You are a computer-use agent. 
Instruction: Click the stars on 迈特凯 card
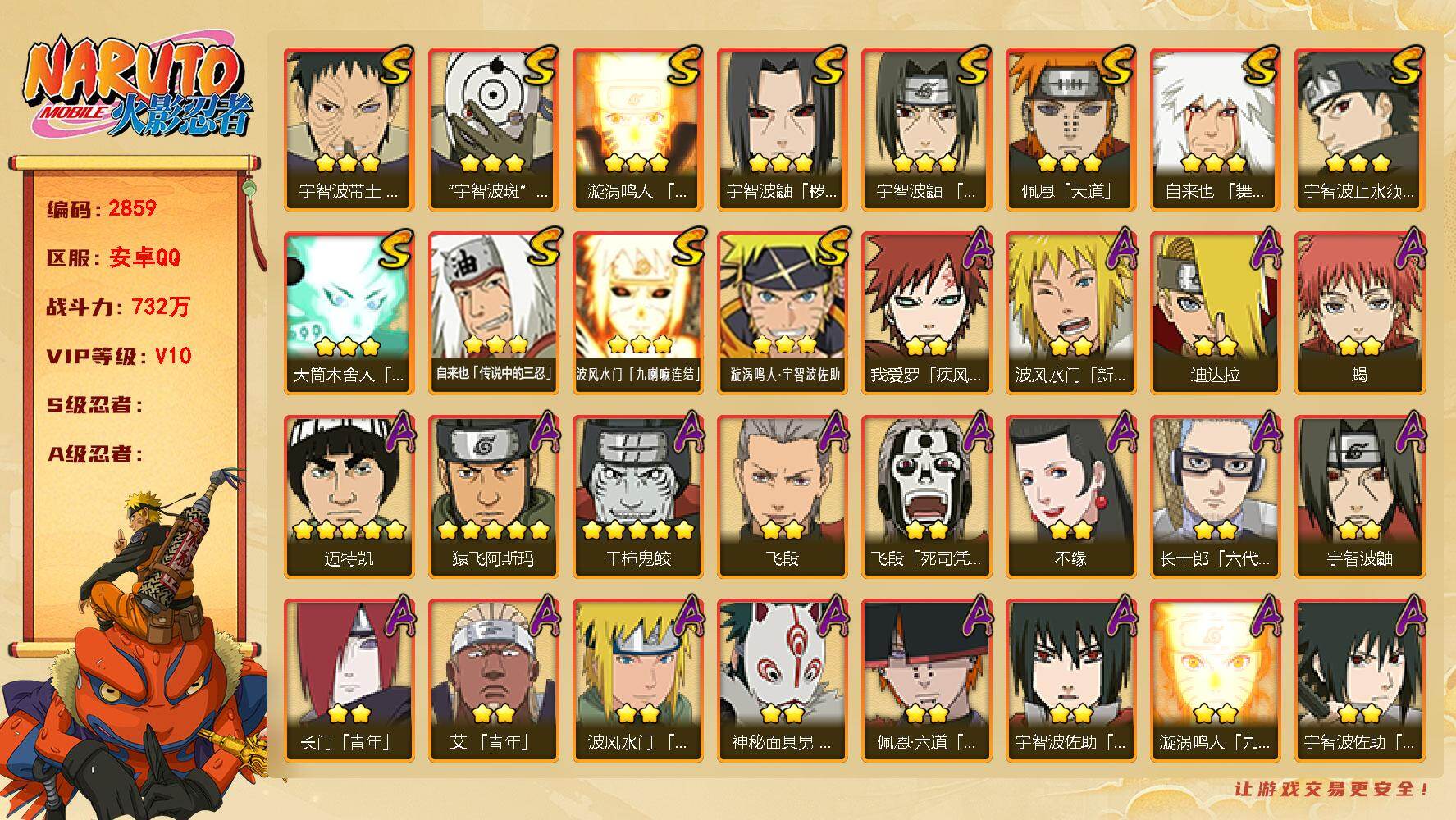tap(349, 530)
